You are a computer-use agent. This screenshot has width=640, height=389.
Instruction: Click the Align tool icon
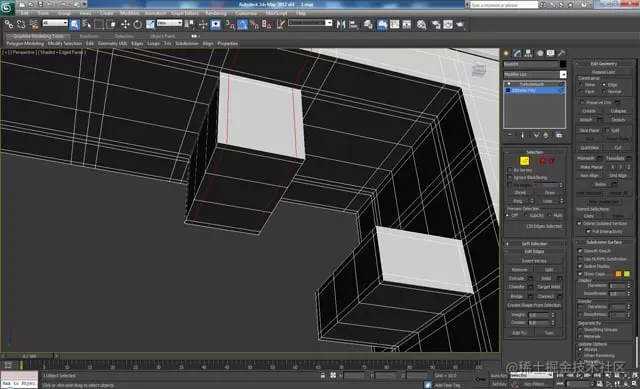click(x=353, y=24)
